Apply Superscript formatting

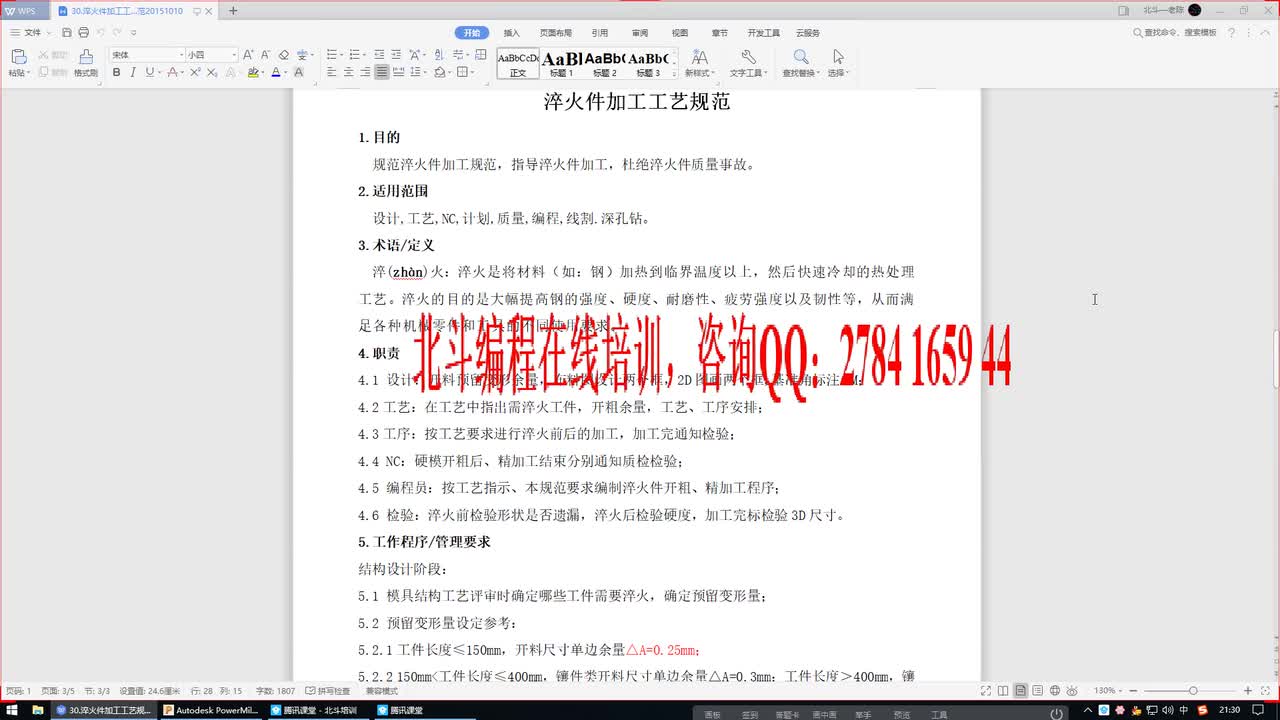pyautogui.click(x=194, y=72)
